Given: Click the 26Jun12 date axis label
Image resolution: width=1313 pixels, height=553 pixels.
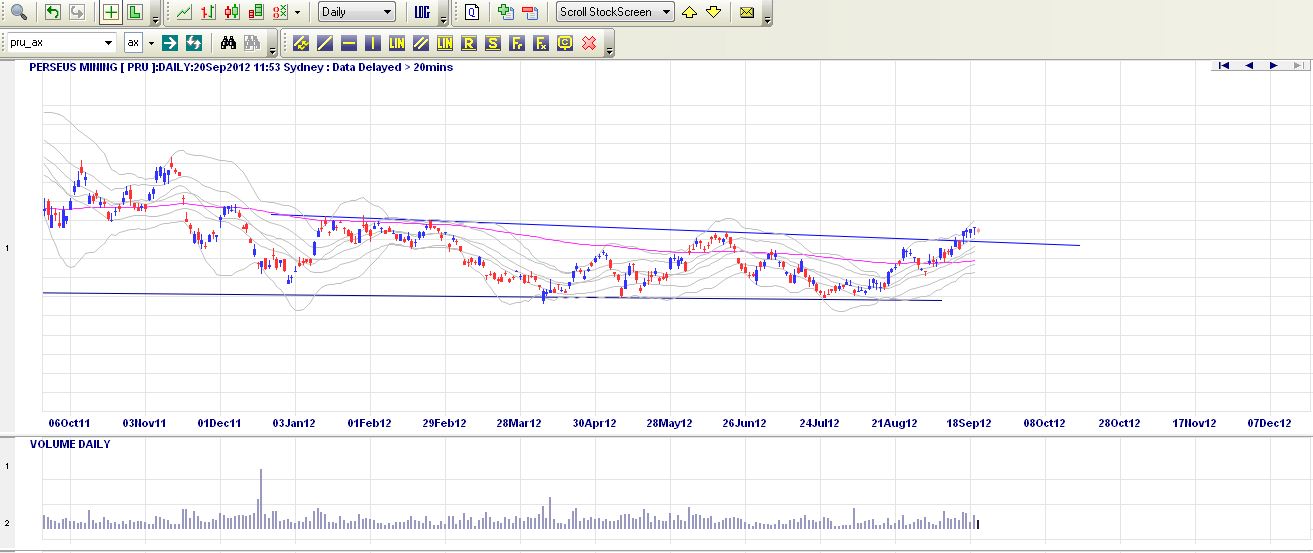Looking at the screenshot, I should click(x=744, y=423).
